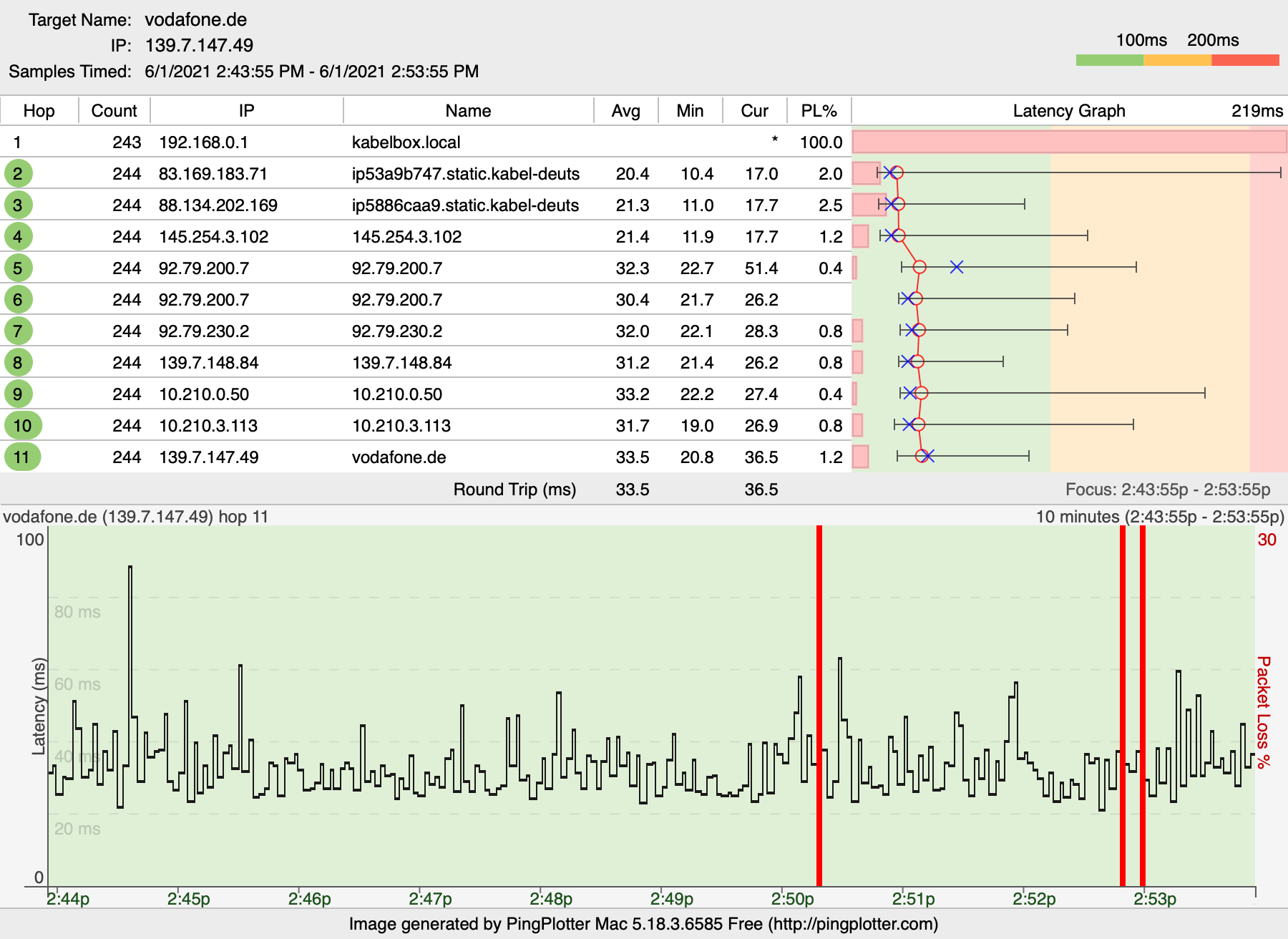Click the red 200ms legend color segment

click(x=1245, y=60)
